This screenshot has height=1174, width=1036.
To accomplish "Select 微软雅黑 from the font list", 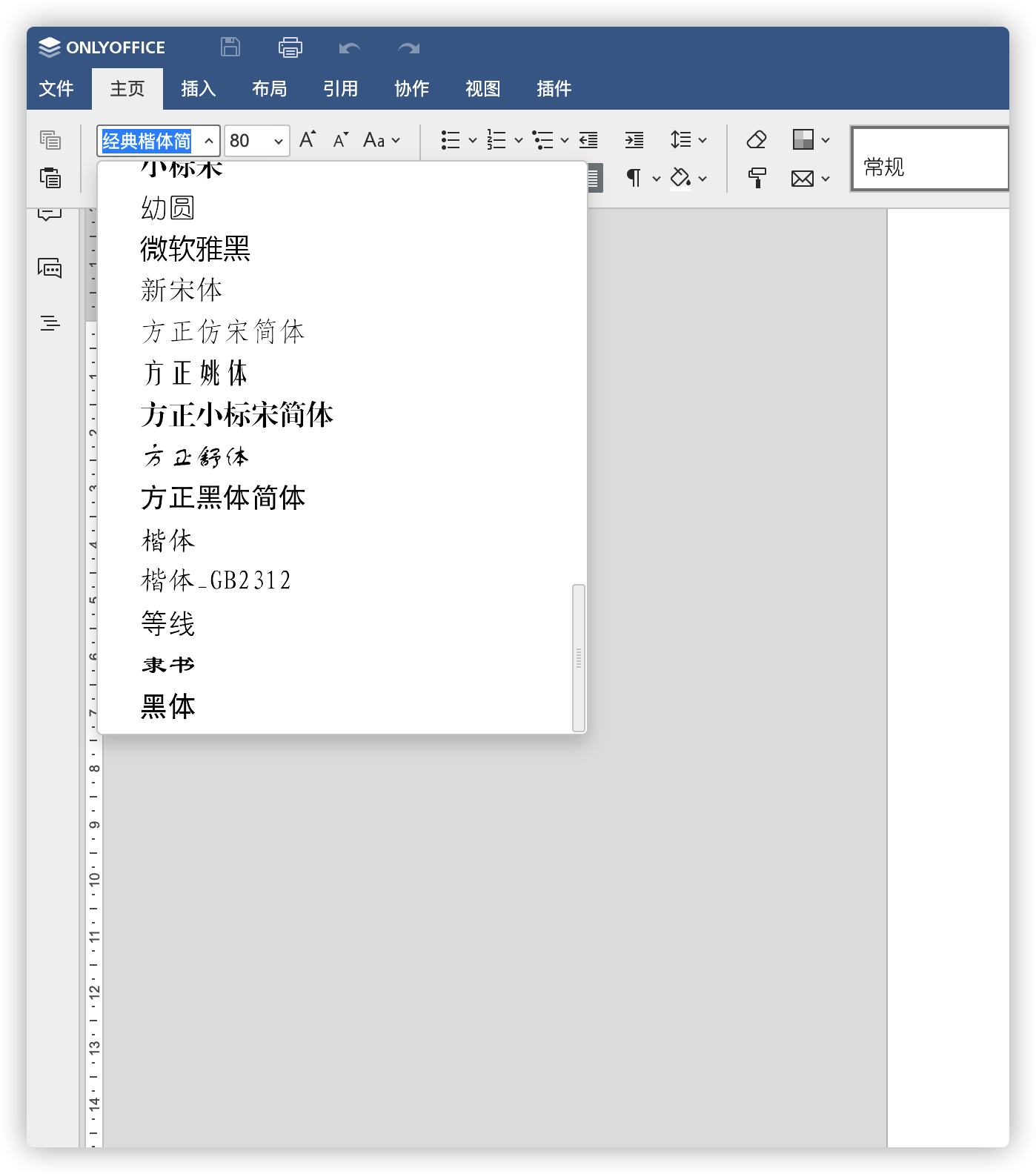I will (196, 249).
